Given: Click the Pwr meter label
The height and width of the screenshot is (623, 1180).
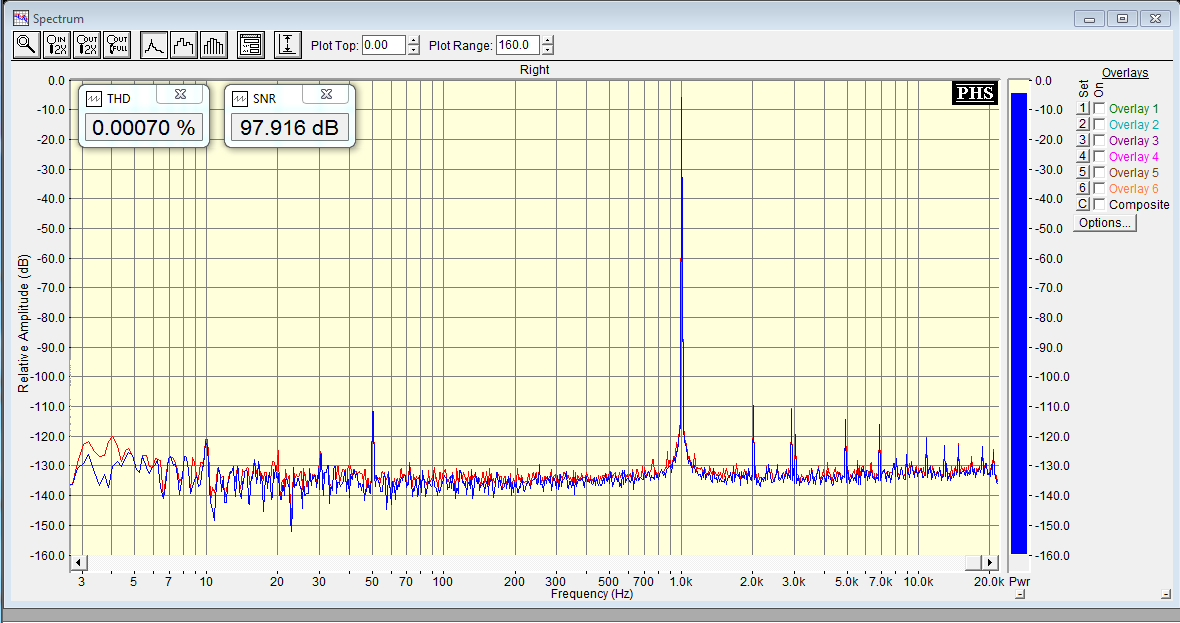Looking at the screenshot, I should tap(1019, 582).
